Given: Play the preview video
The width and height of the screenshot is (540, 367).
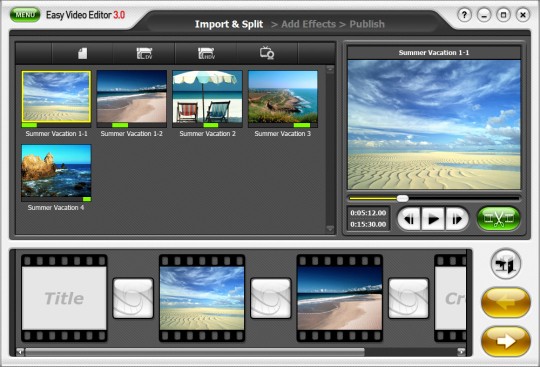Looking at the screenshot, I should 433,219.
